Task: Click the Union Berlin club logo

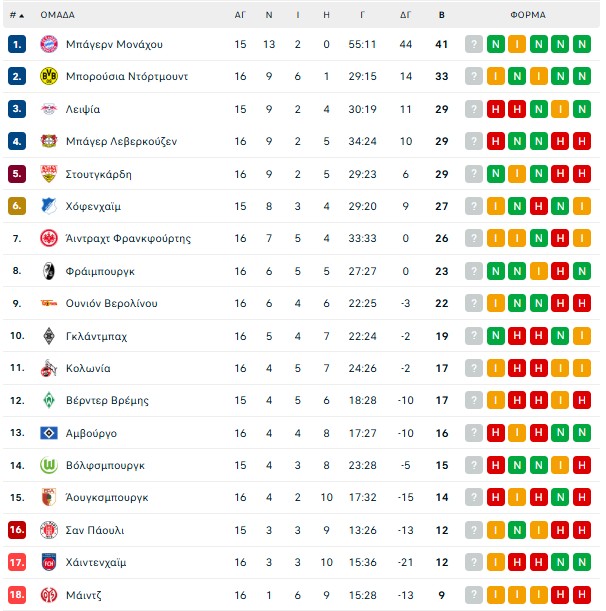Action: [47, 303]
